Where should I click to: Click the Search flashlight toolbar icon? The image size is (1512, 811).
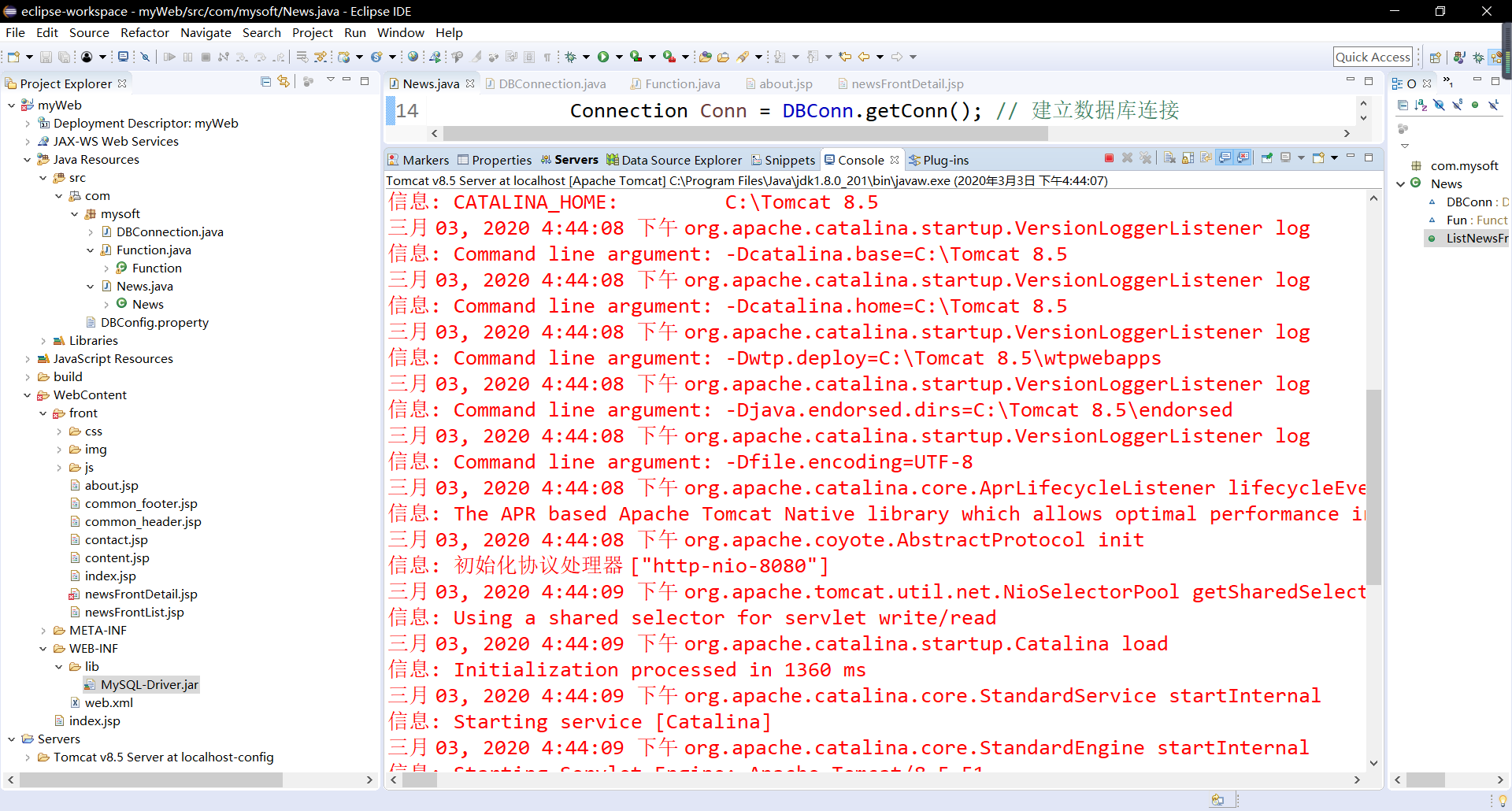tap(743, 57)
